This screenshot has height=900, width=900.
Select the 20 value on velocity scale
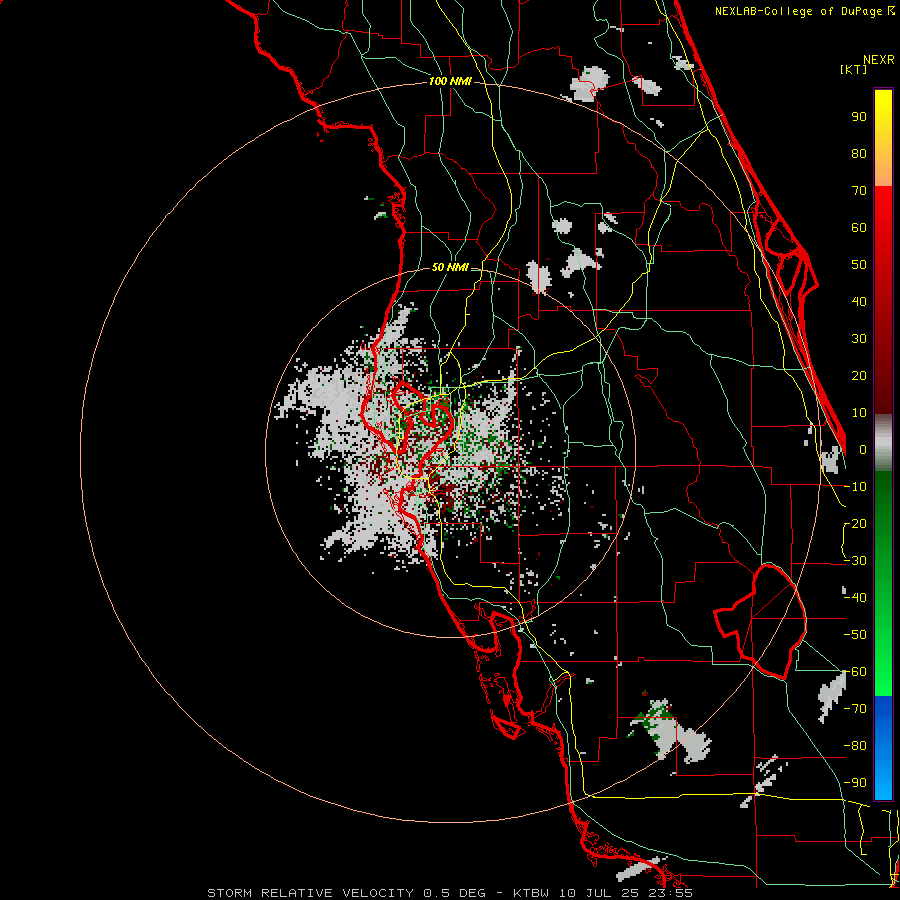[859, 375]
